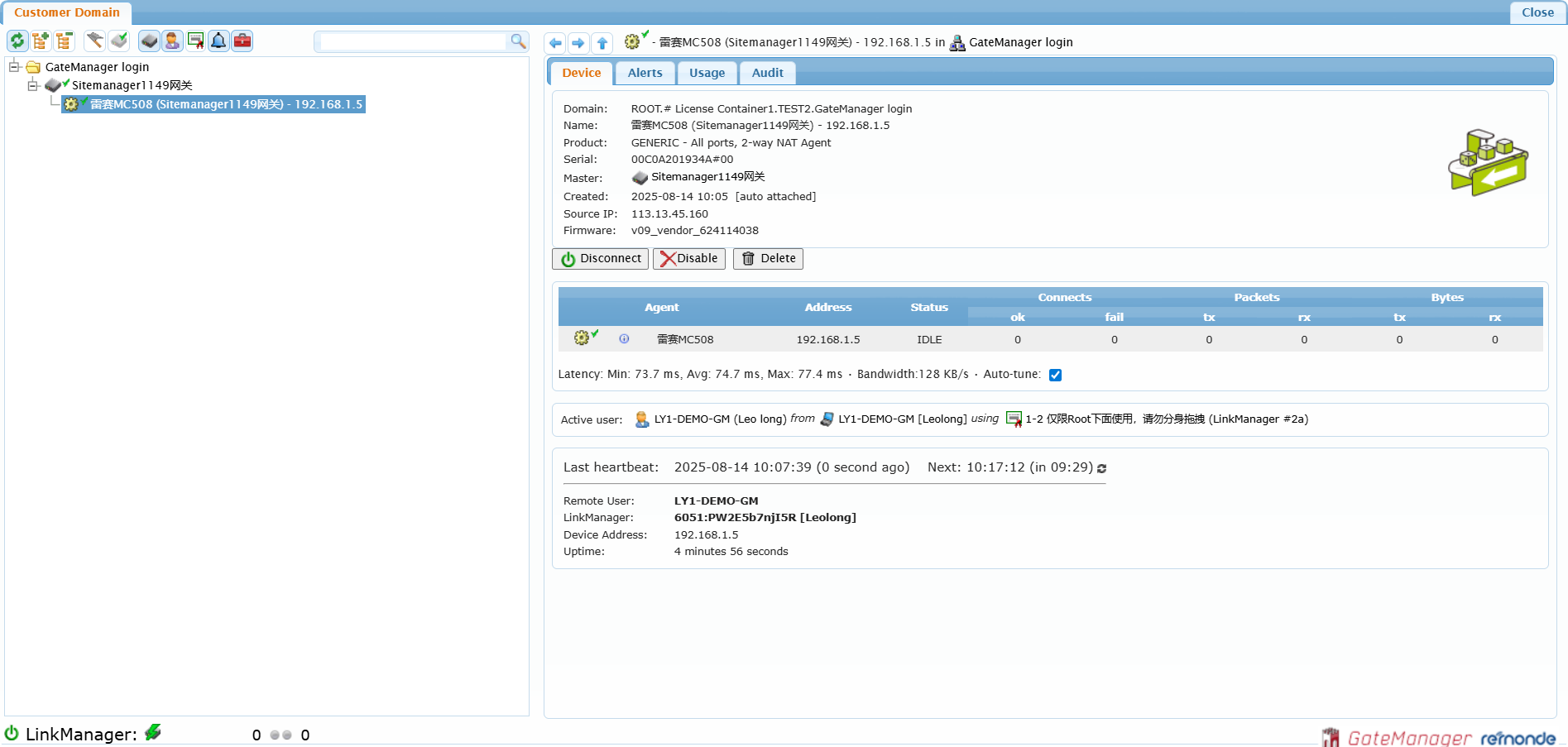
Task: Click the IDLE status cell
Action: tap(929, 339)
